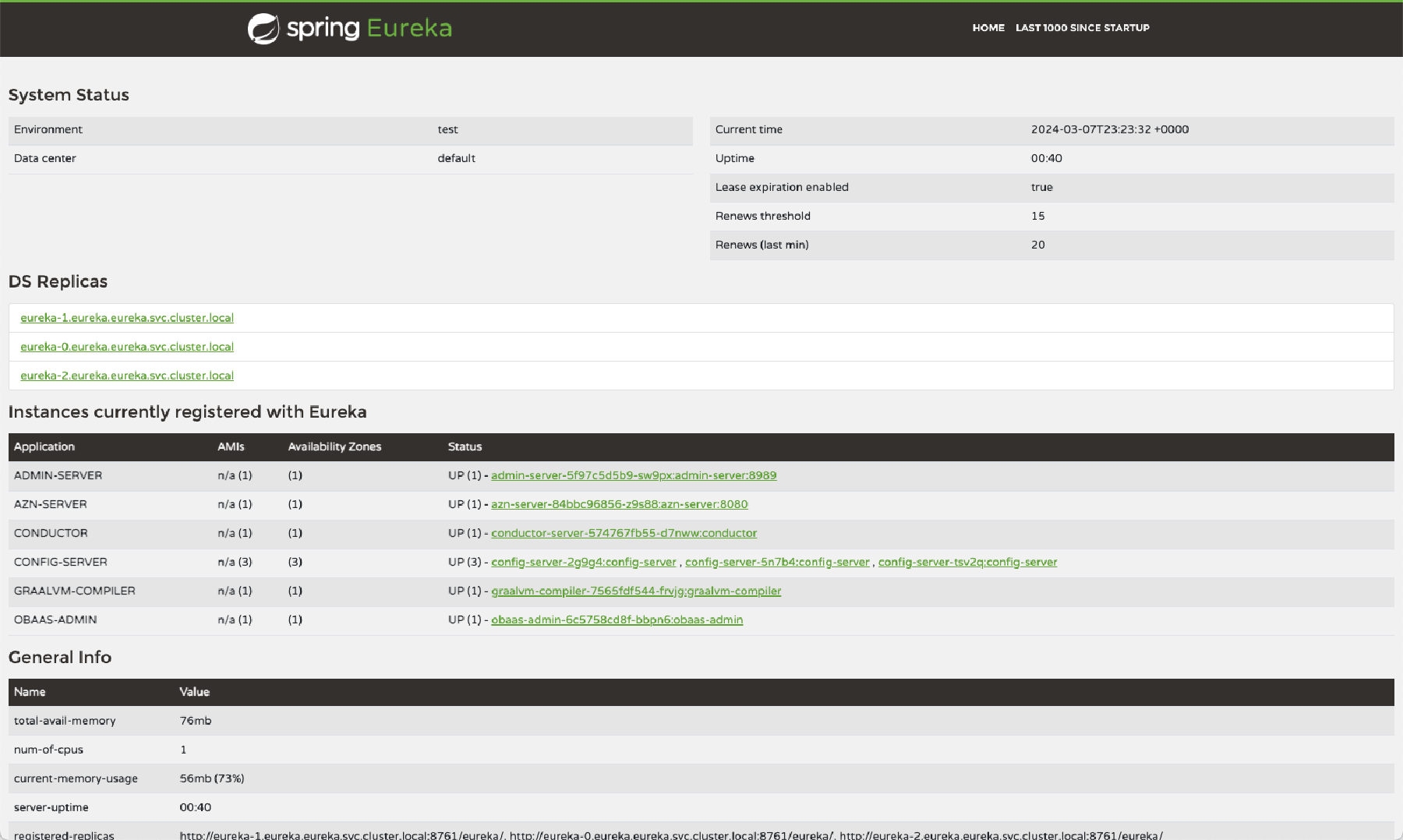This screenshot has width=1403, height=840.
Task: Open the config-server-5n7b4 instance link
Action: [777, 562]
